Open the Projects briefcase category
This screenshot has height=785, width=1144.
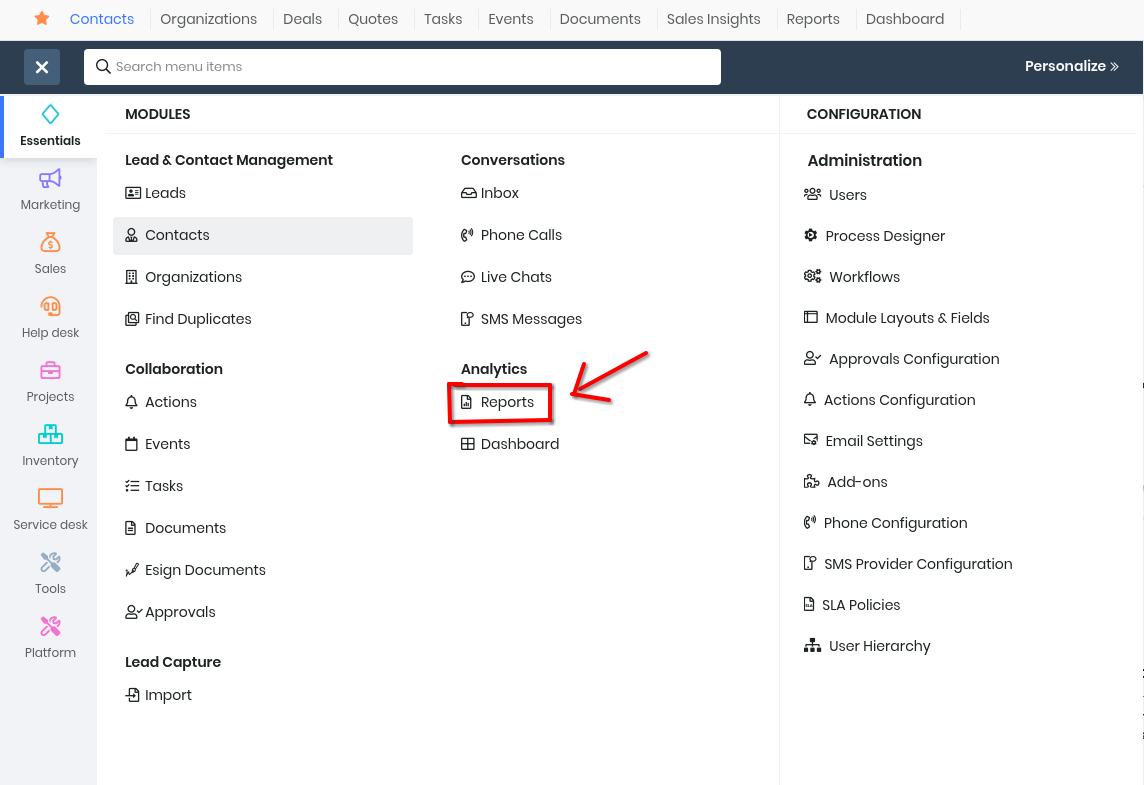(x=50, y=371)
